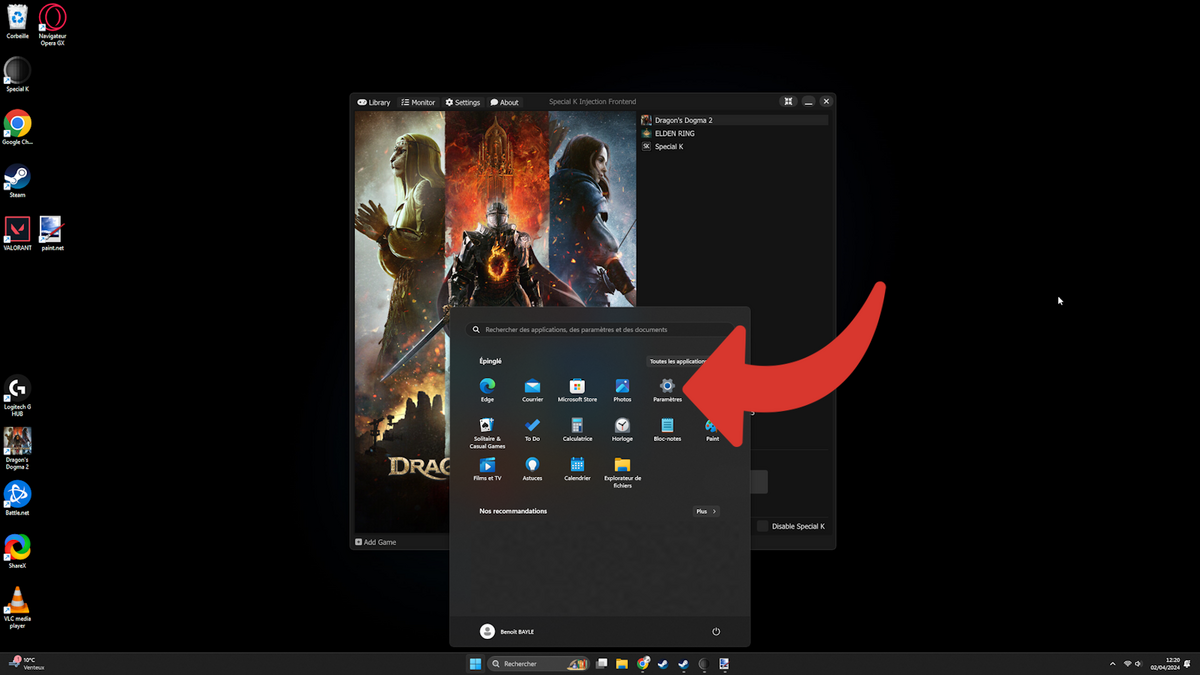
Task: Minimize the Special K window
Action: pos(808,102)
